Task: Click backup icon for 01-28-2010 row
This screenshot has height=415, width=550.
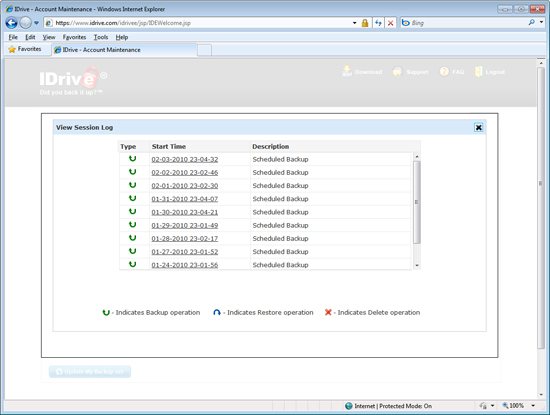Action: pos(132,238)
